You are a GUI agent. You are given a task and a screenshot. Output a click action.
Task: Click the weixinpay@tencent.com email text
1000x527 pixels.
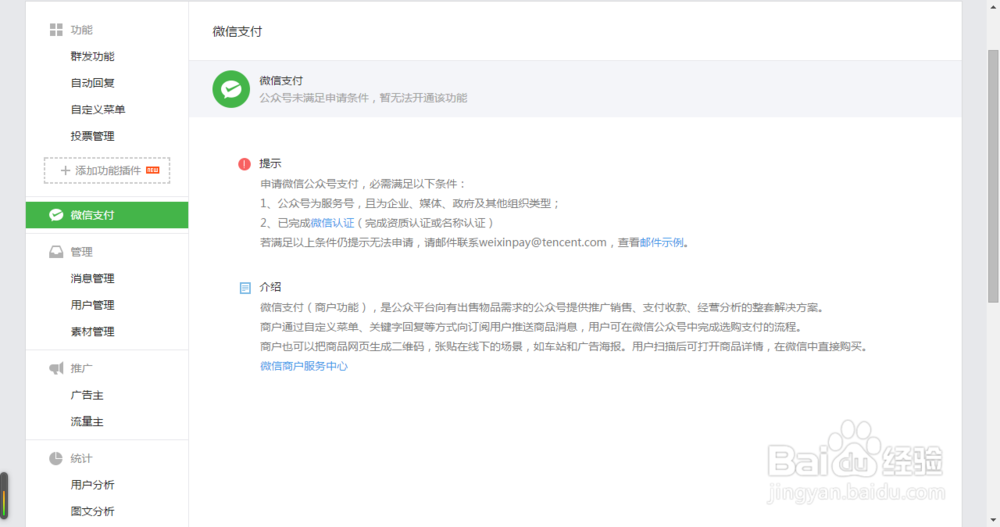[543, 242]
